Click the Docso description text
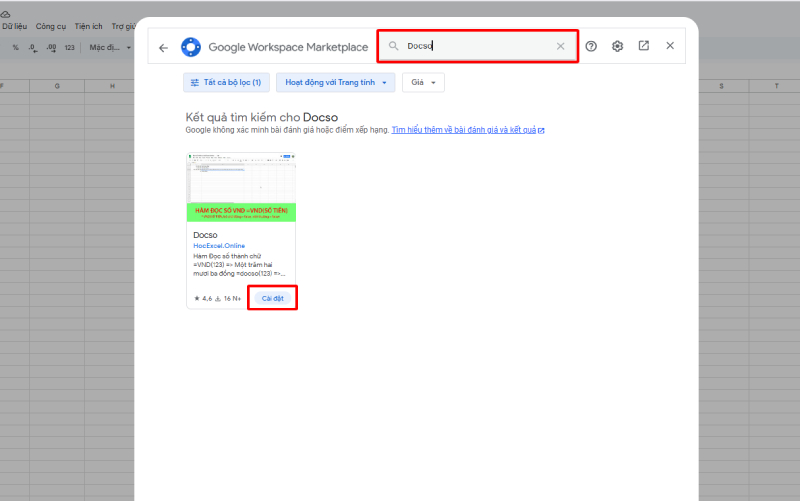Viewport: 800px width, 501px height. coord(239,265)
